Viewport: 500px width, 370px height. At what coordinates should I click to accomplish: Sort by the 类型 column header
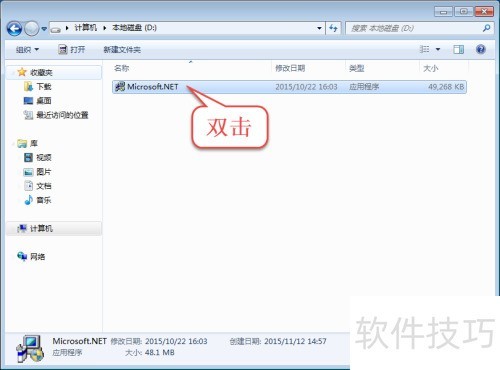(356, 68)
